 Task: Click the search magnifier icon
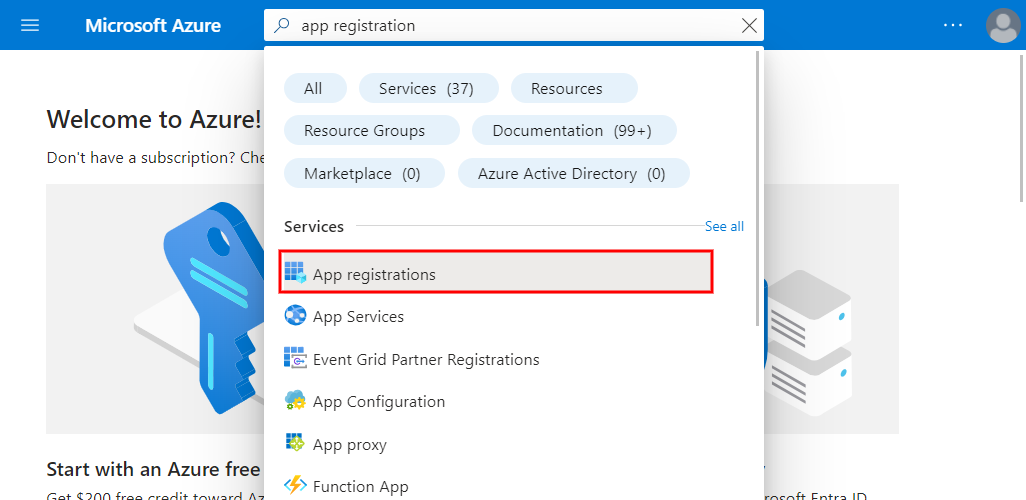point(282,26)
